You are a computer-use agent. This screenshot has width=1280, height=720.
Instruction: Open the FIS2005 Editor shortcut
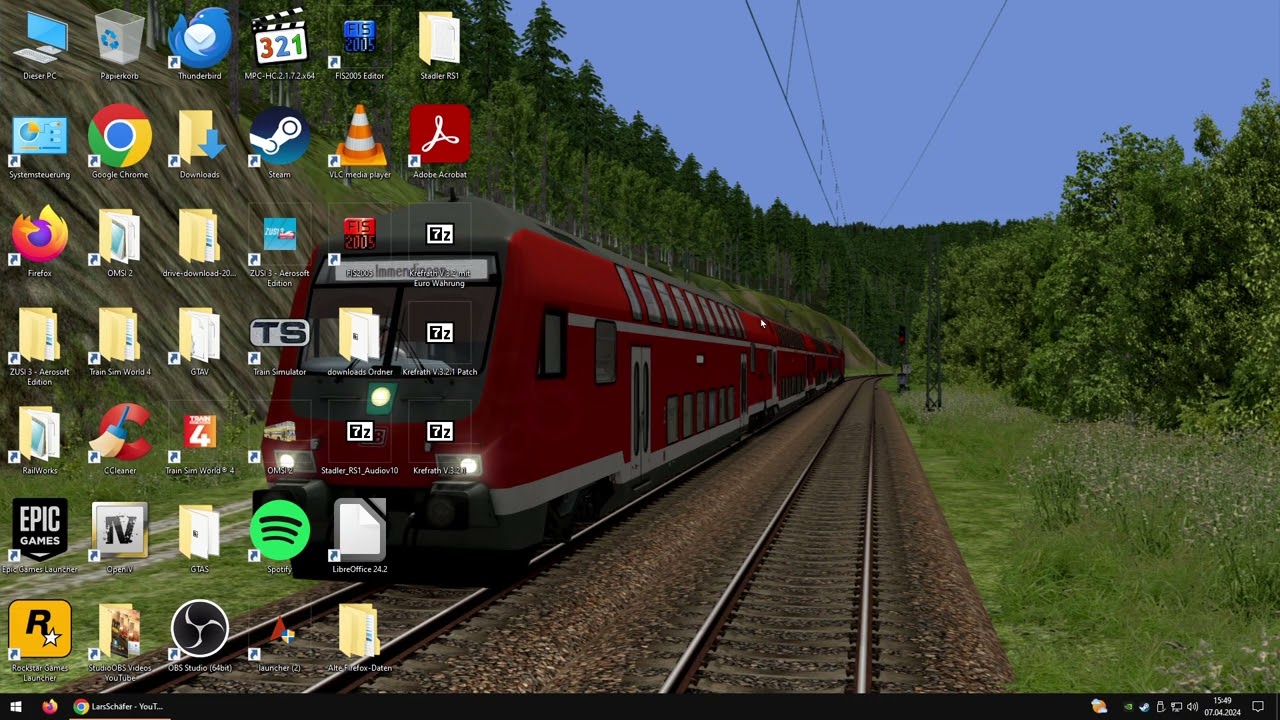(x=360, y=45)
